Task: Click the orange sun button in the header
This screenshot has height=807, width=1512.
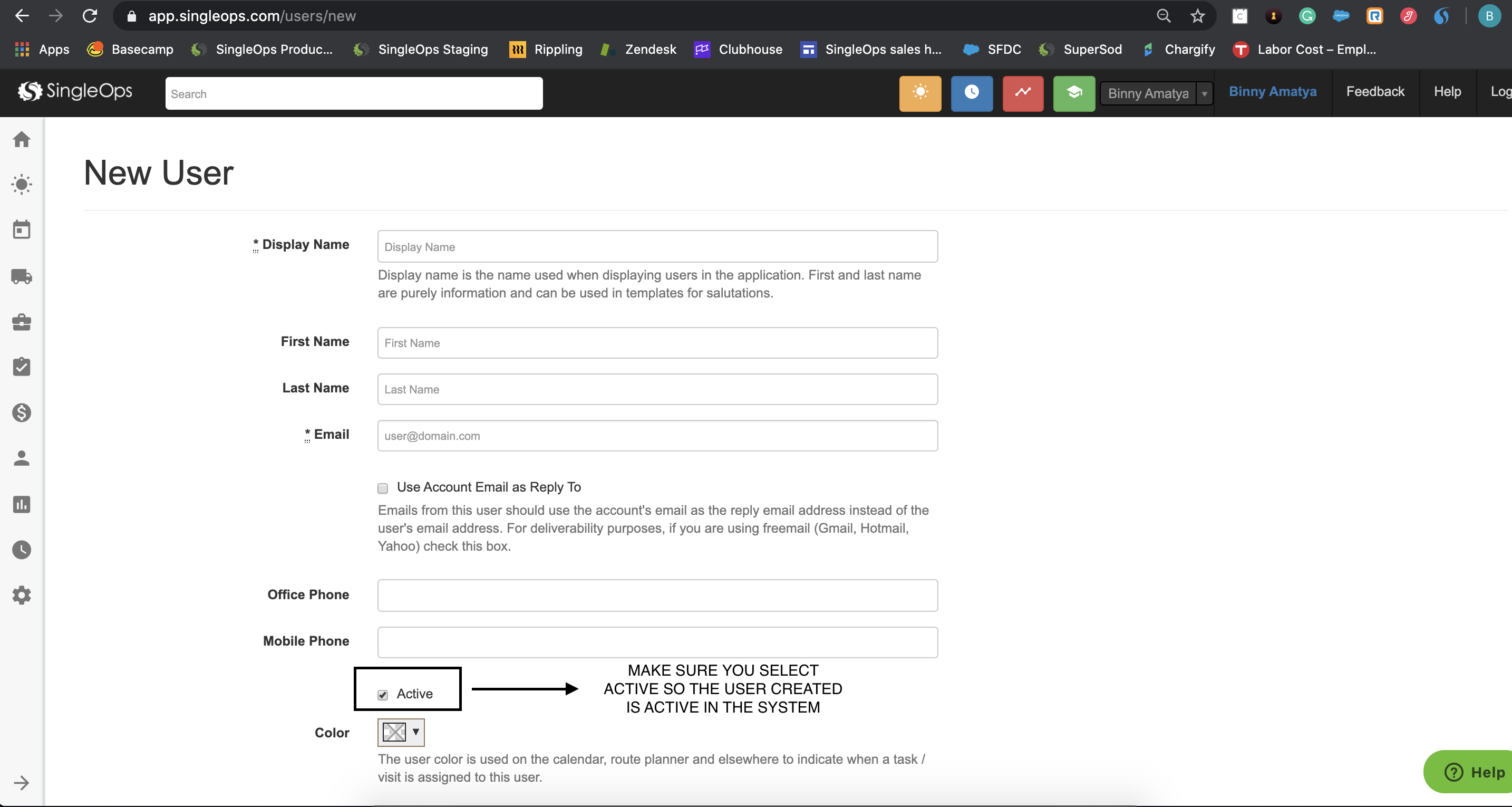Action: coord(920,93)
